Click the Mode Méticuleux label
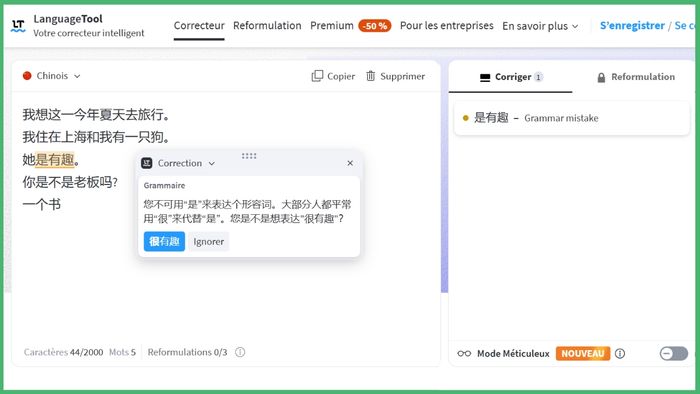Screen dimensions: 700x394 (513, 353)
